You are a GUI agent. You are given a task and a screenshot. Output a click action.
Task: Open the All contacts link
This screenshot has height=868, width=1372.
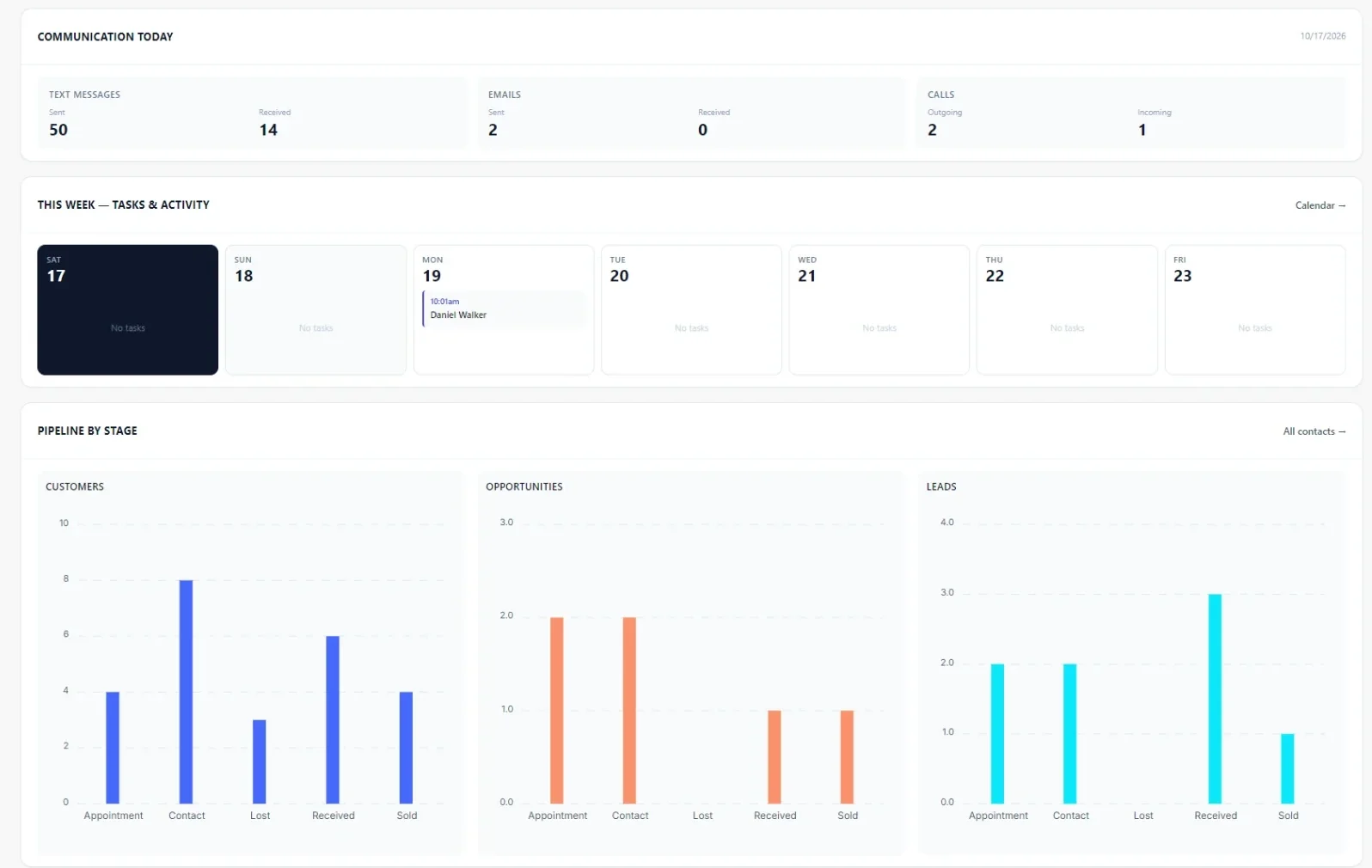click(x=1314, y=431)
